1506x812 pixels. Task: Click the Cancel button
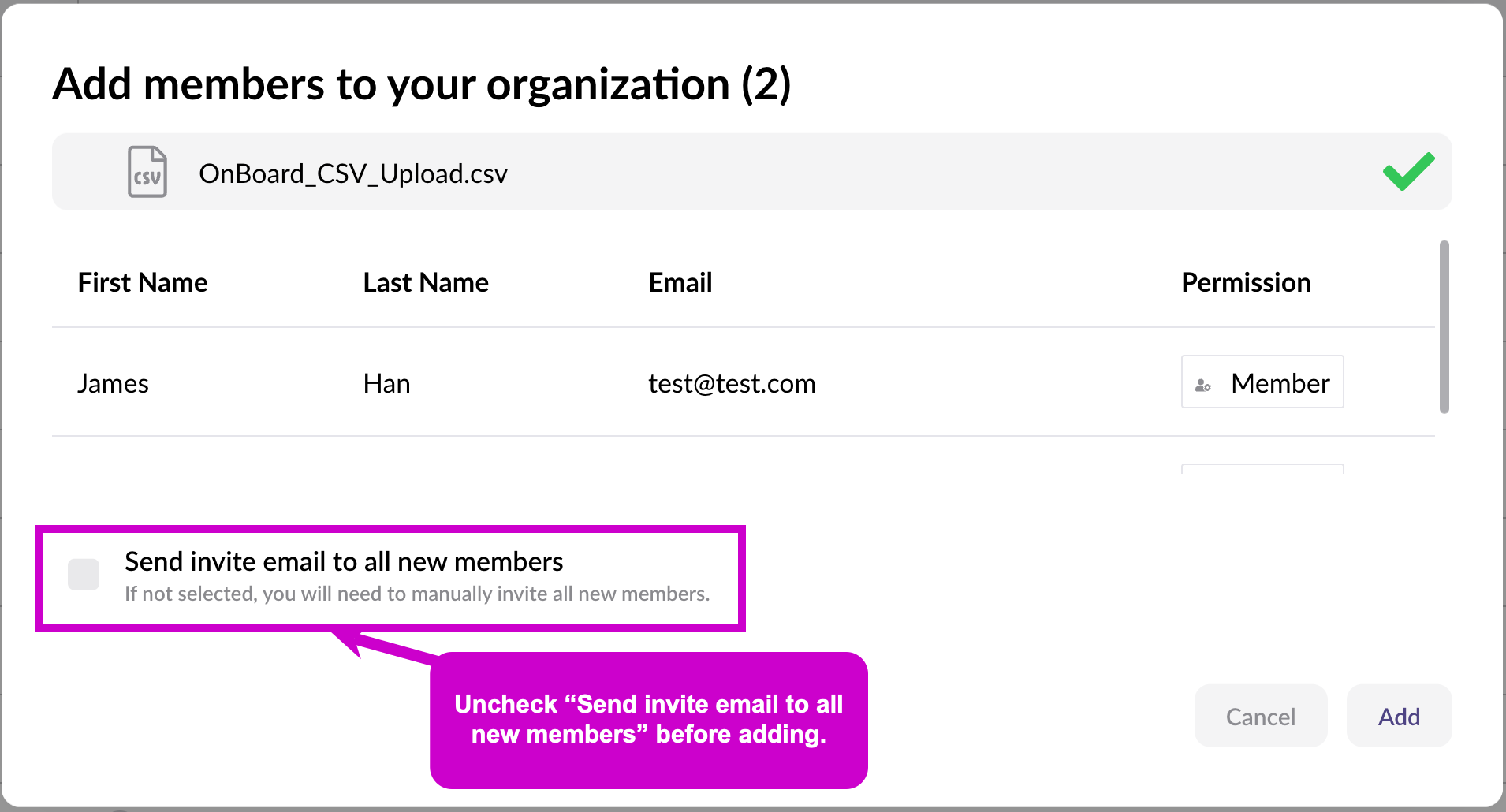point(1260,716)
